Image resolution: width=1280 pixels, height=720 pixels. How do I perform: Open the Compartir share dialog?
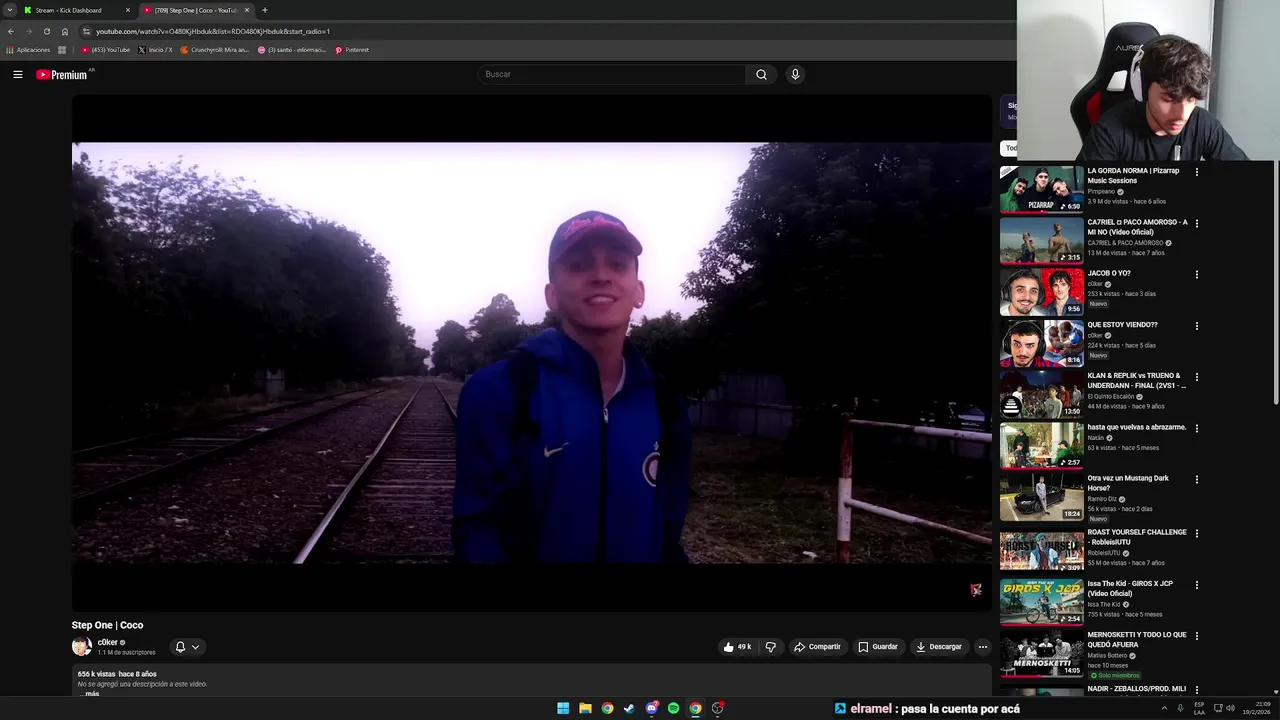817,647
